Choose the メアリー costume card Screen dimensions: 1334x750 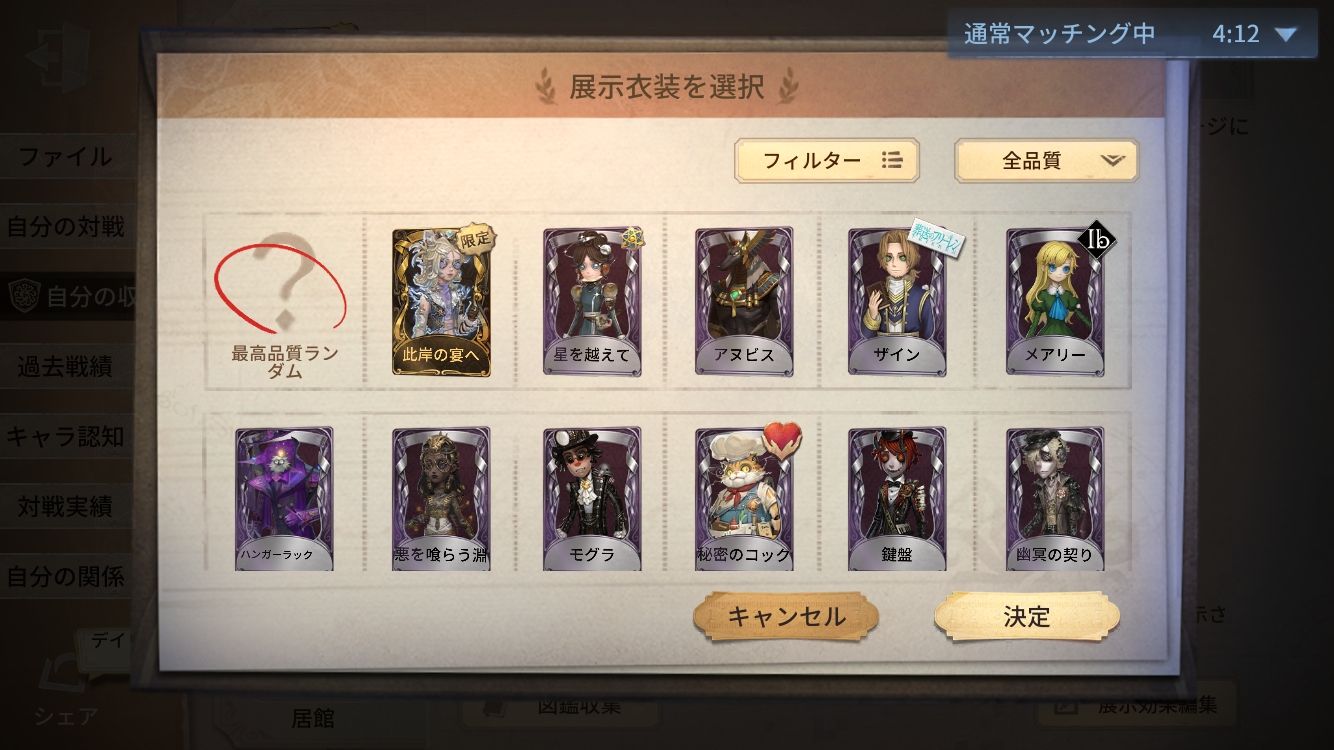tap(1055, 302)
